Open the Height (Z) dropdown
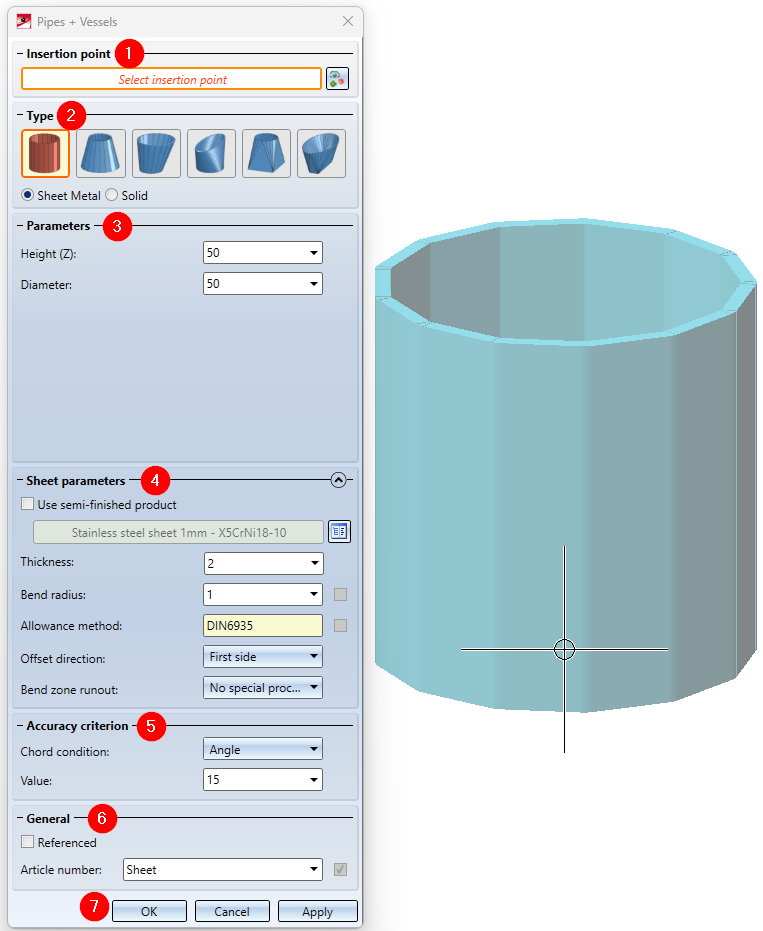Viewport: 763px width, 931px height. pyautogui.click(x=314, y=253)
